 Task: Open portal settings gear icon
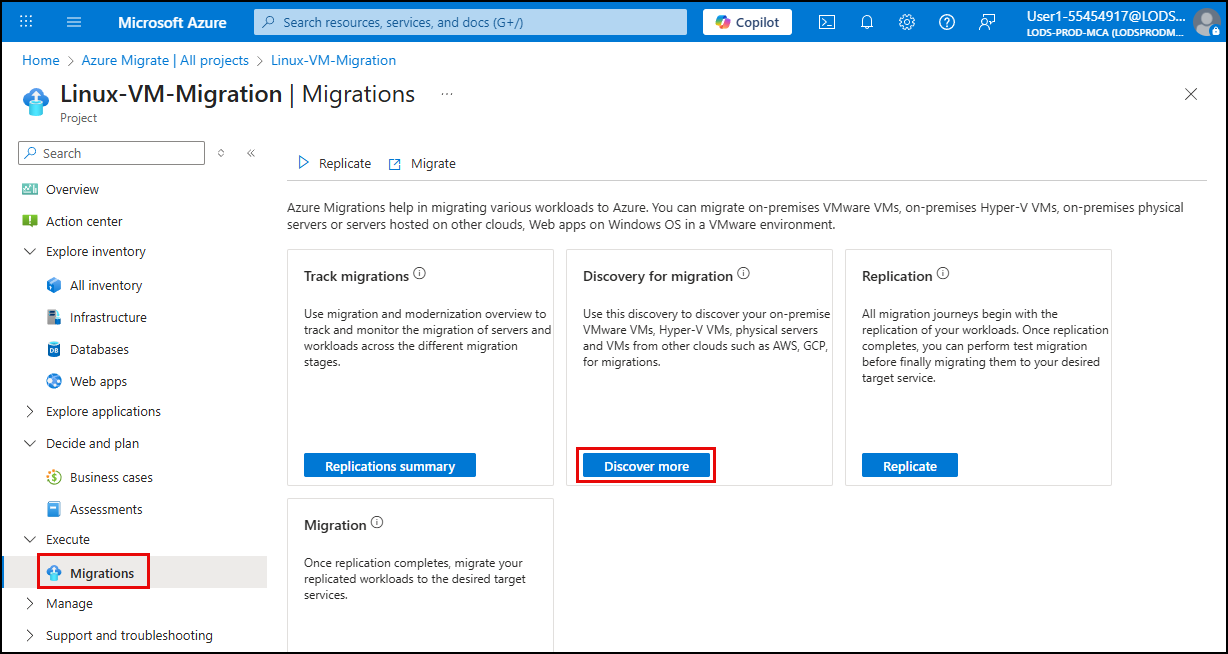[x=907, y=22]
